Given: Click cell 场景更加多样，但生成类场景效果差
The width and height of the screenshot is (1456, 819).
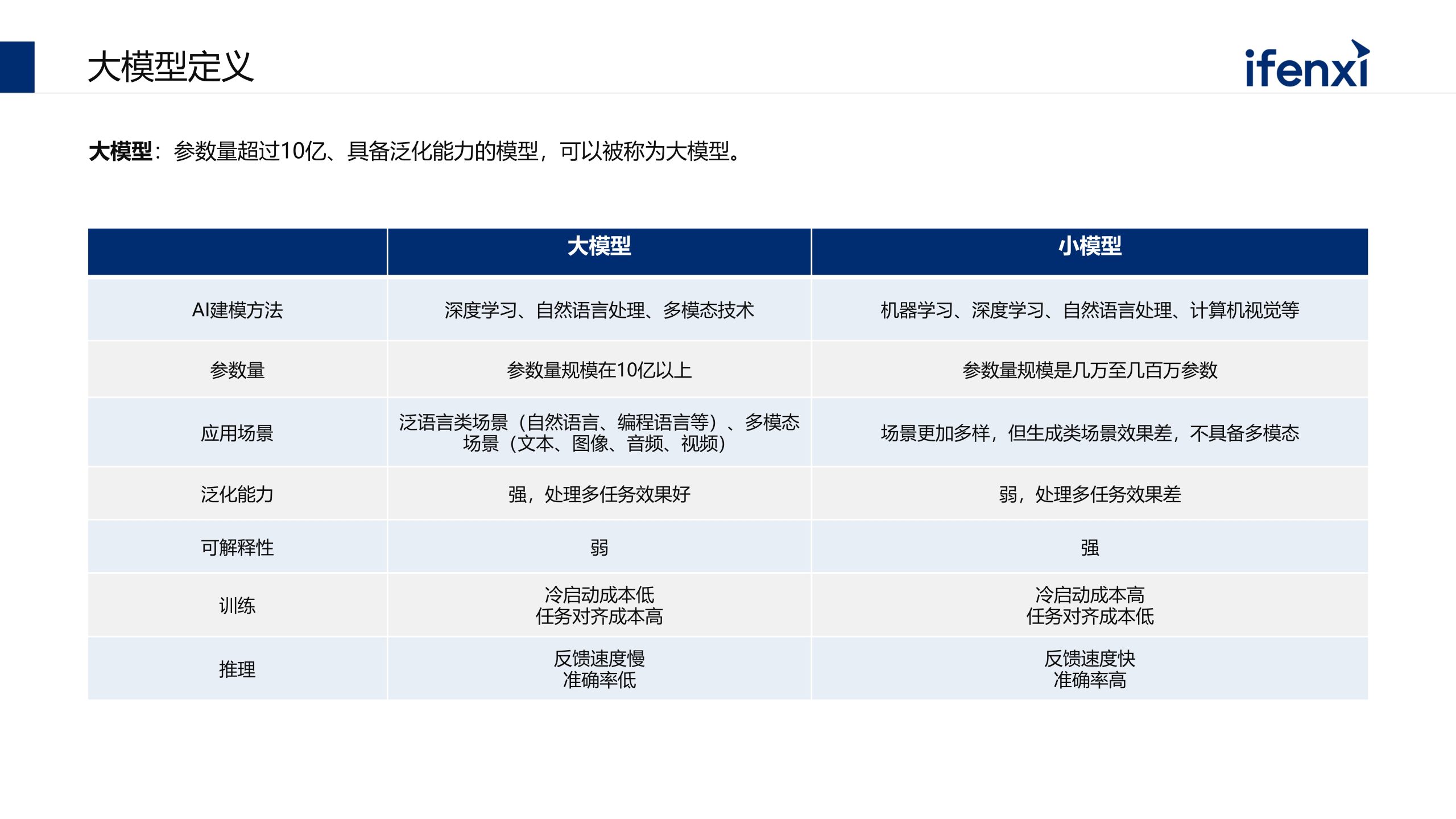Looking at the screenshot, I should tap(1090, 433).
